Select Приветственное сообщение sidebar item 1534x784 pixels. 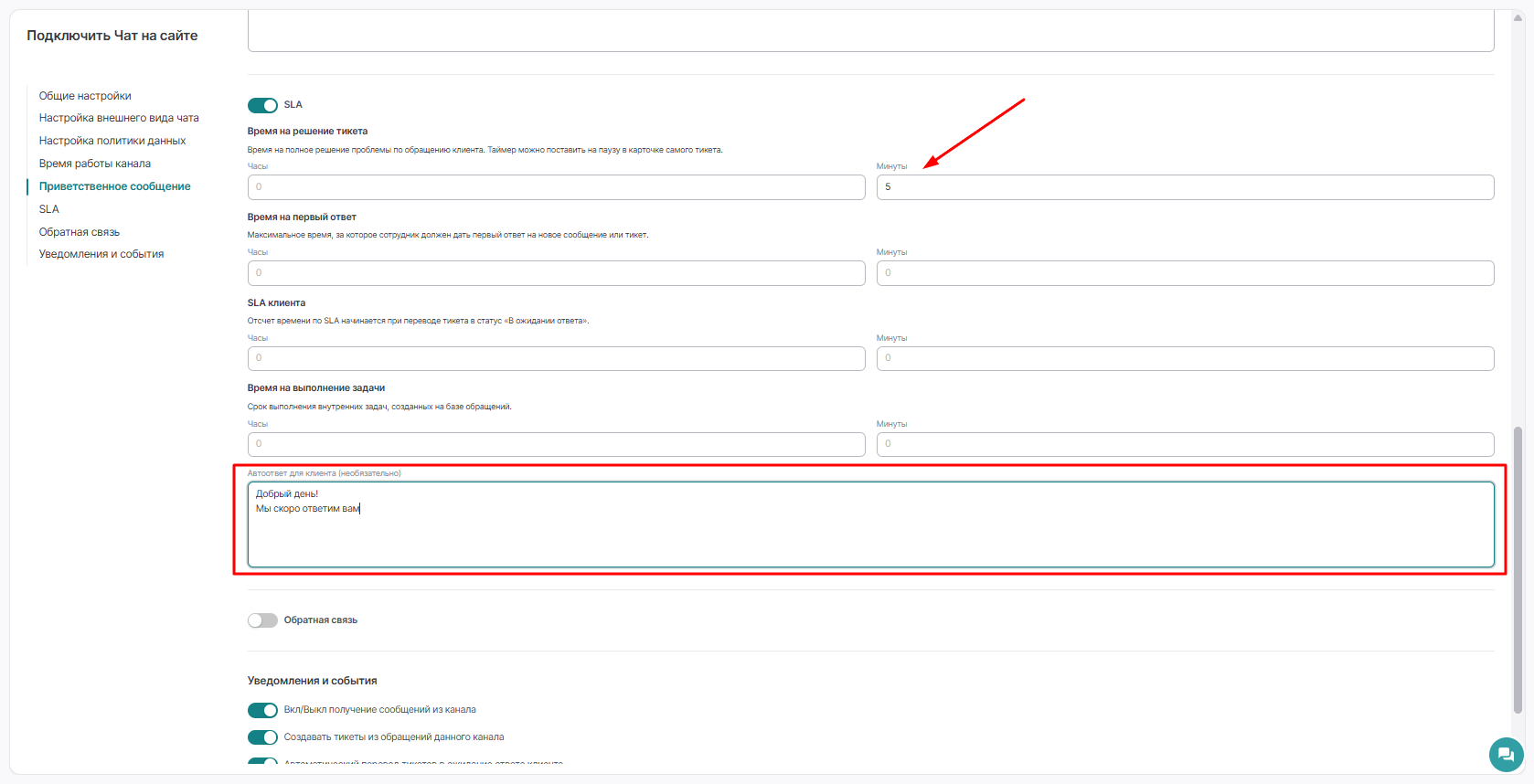tap(115, 186)
